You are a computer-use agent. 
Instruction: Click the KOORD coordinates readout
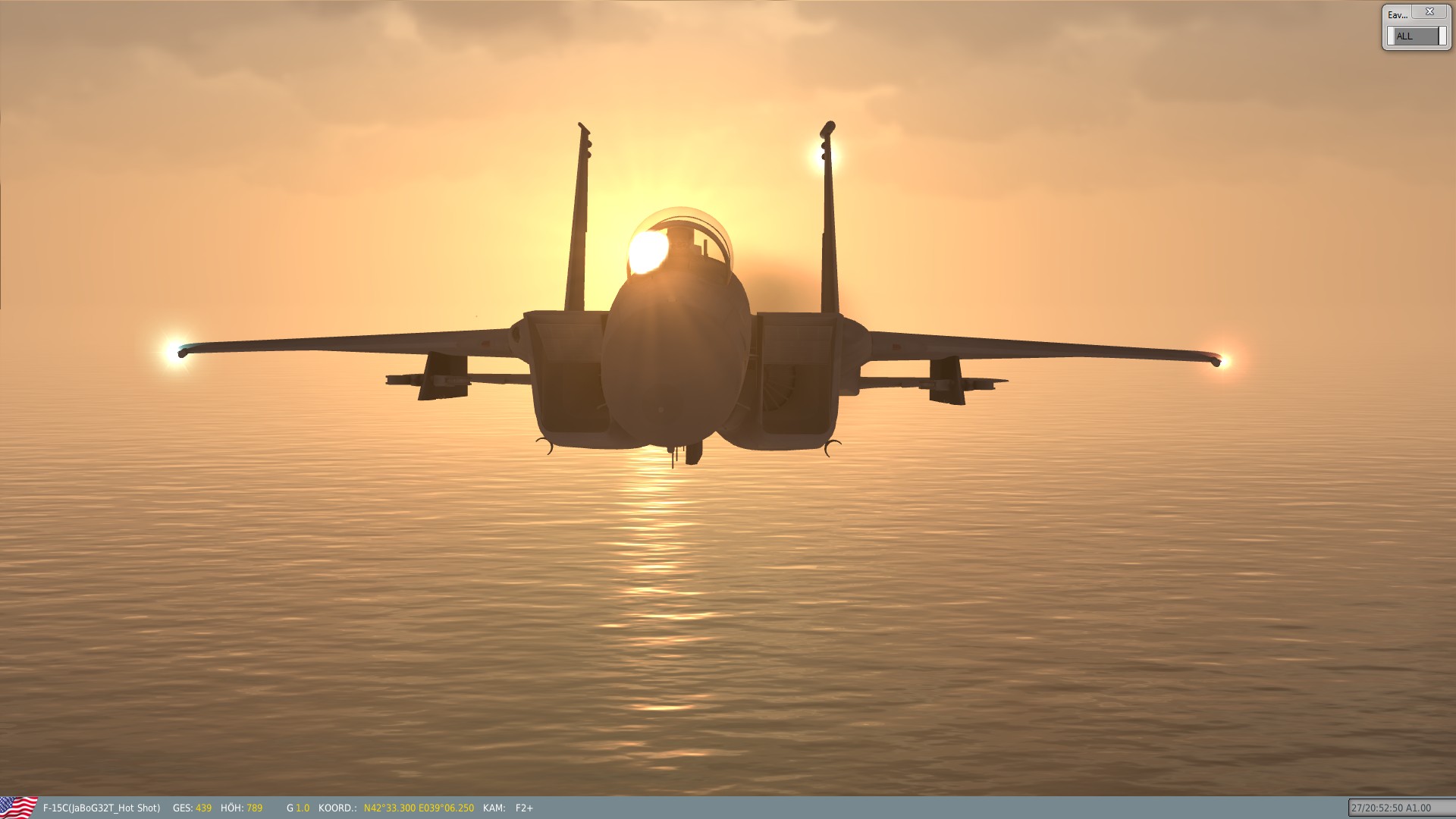point(419,808)
